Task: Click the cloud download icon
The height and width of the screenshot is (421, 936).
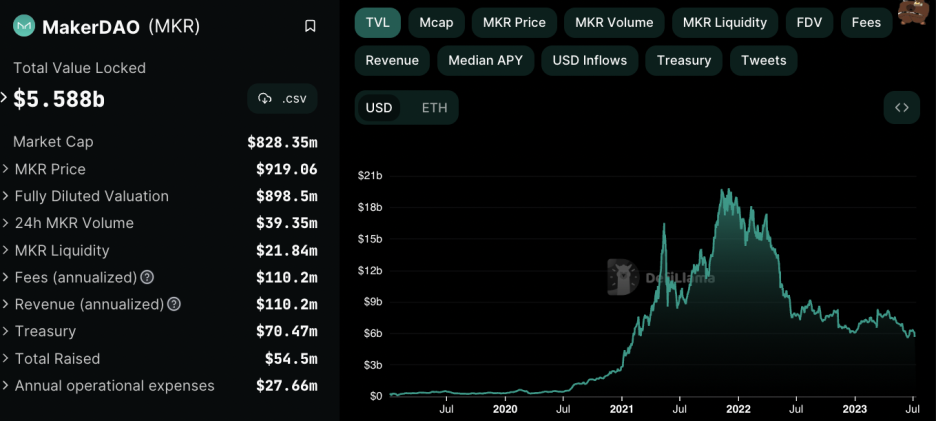Action: pos(265,99)
